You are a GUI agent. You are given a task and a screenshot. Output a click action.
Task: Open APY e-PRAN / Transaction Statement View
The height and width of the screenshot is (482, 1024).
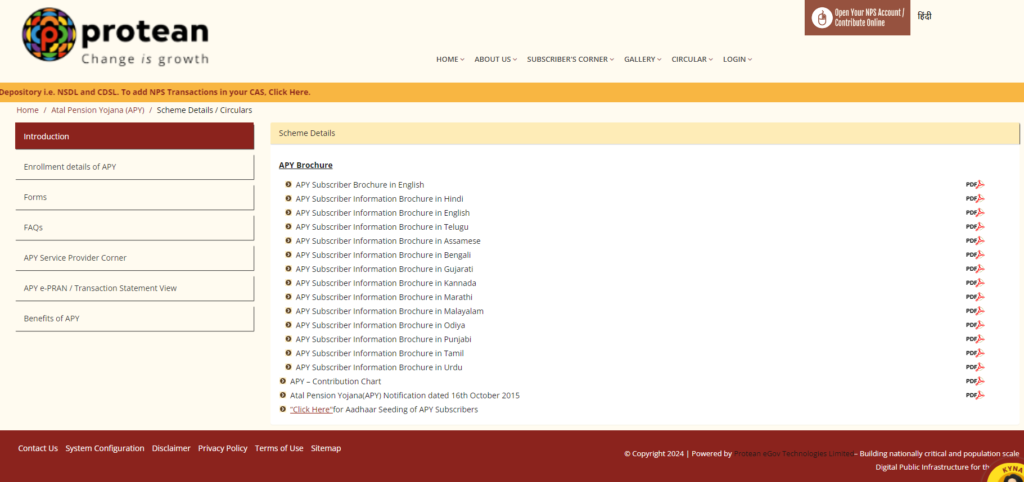135,288
